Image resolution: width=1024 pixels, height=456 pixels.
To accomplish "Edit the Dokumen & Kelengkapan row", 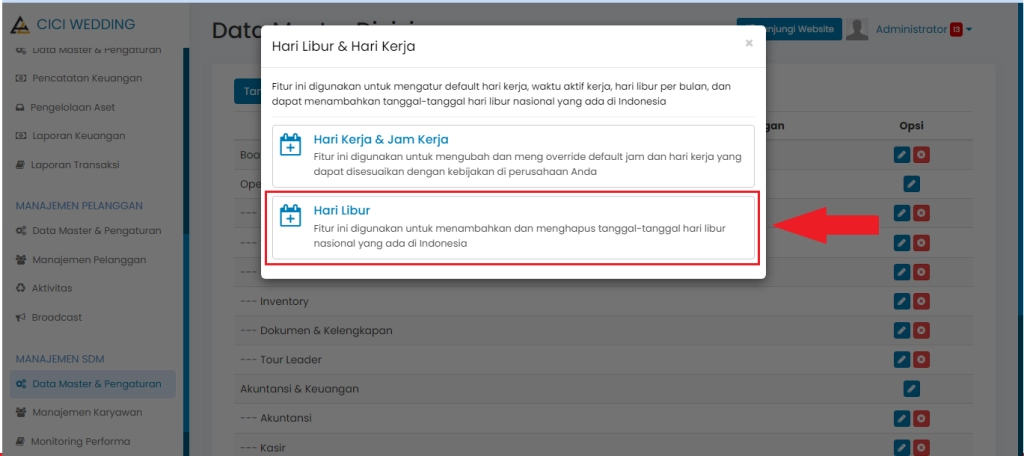I will [x=902, y=331].
